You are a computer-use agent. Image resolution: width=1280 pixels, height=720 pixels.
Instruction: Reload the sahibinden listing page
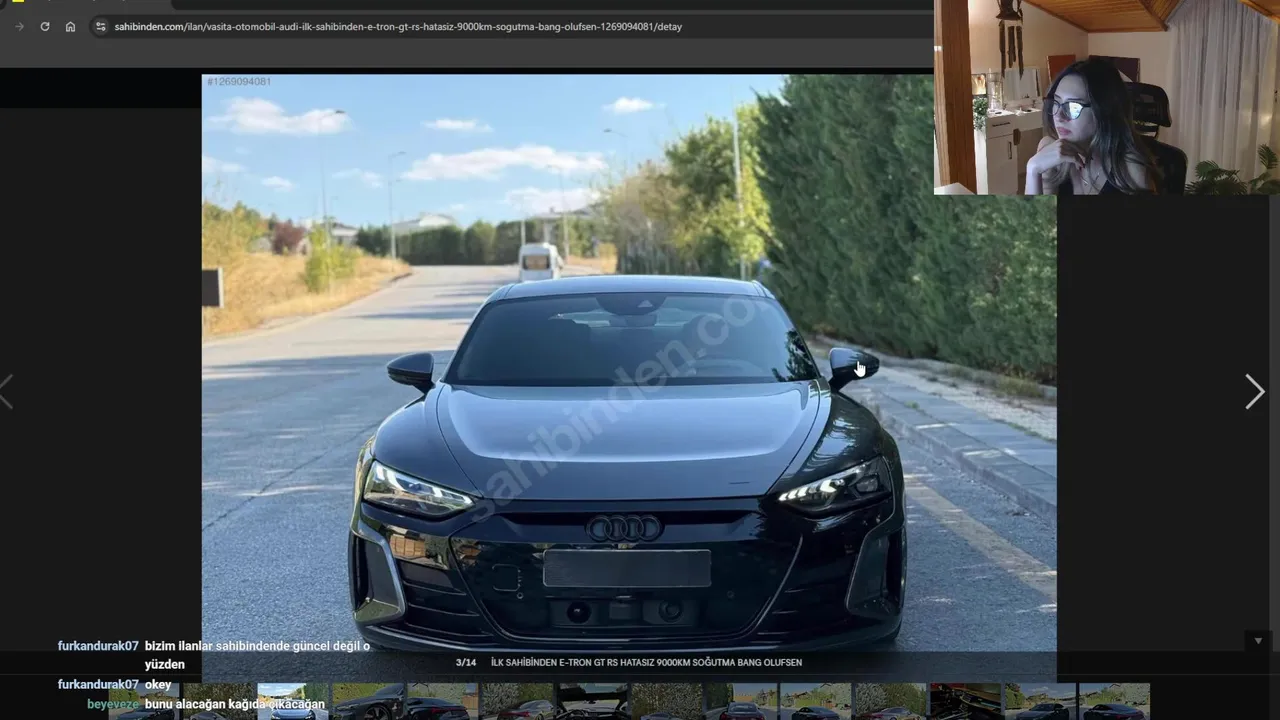(45, 26)
